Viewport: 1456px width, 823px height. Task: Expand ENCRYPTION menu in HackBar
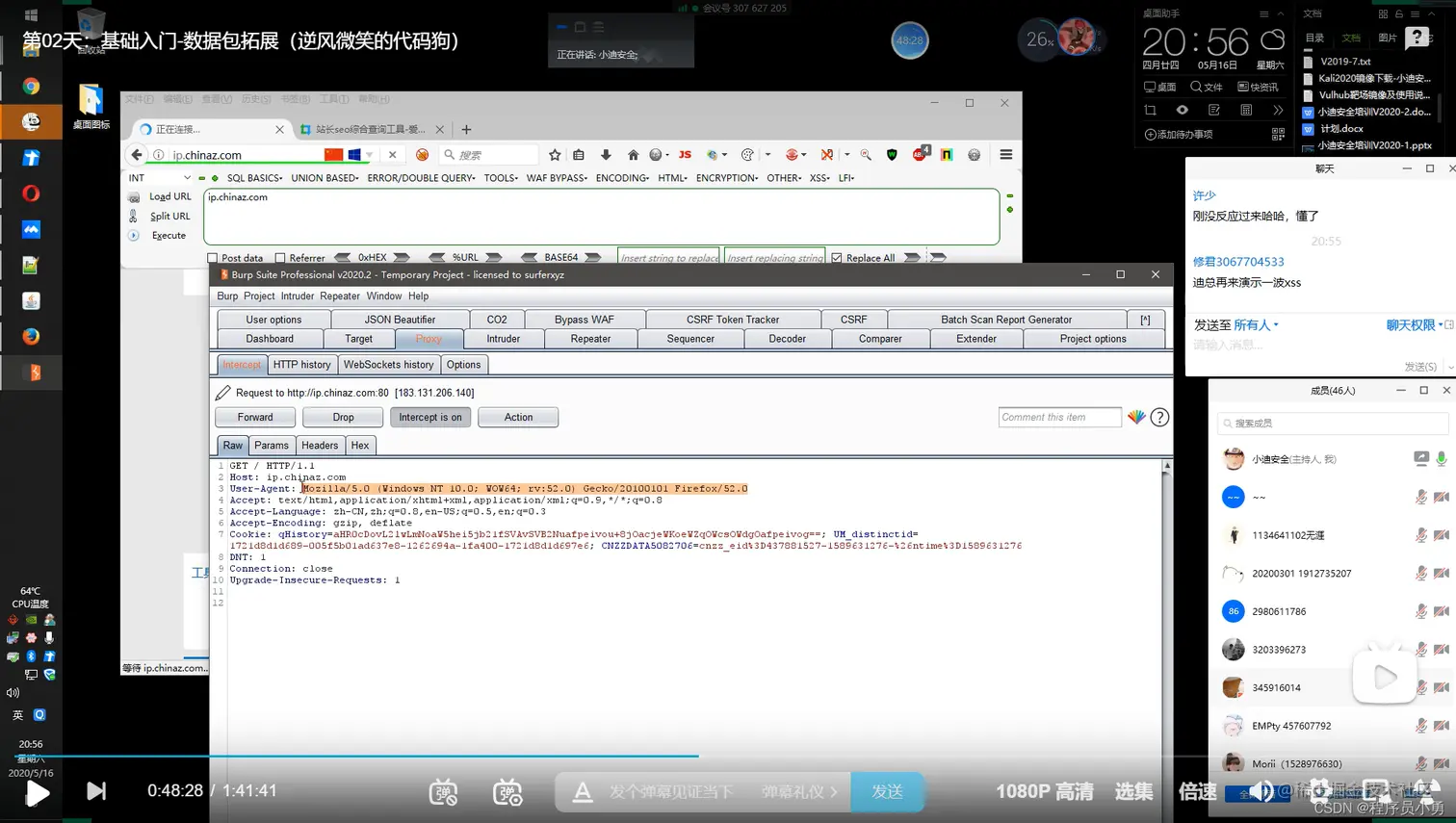727,178
